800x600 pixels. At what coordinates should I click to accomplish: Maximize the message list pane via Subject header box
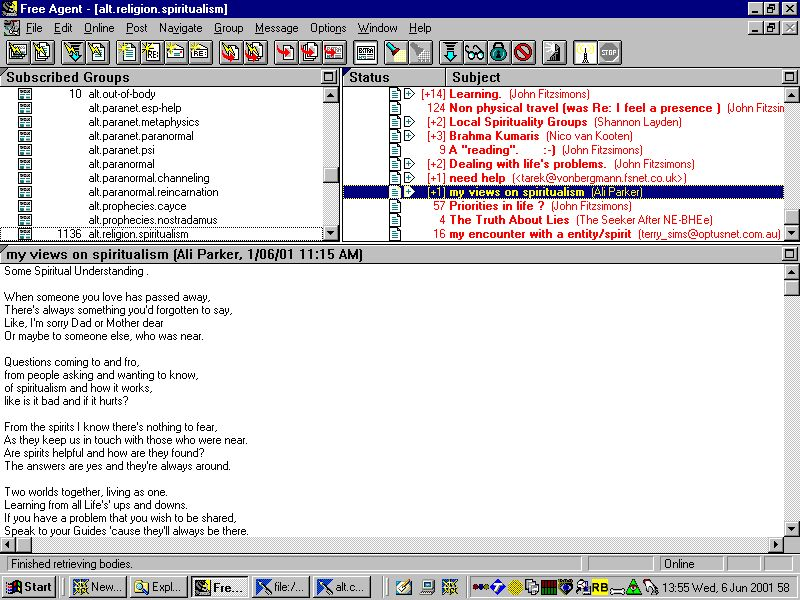coord(790,77)
